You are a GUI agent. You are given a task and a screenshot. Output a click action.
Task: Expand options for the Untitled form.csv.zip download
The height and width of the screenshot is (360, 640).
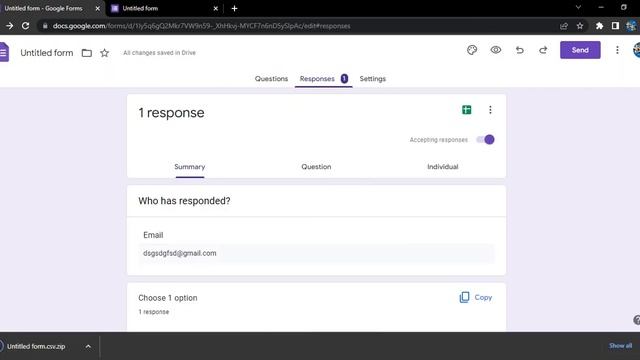coord(88,347)
